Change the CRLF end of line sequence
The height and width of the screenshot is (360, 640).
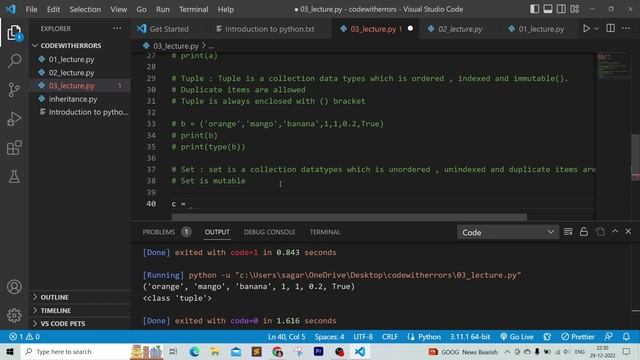(390, 337)
